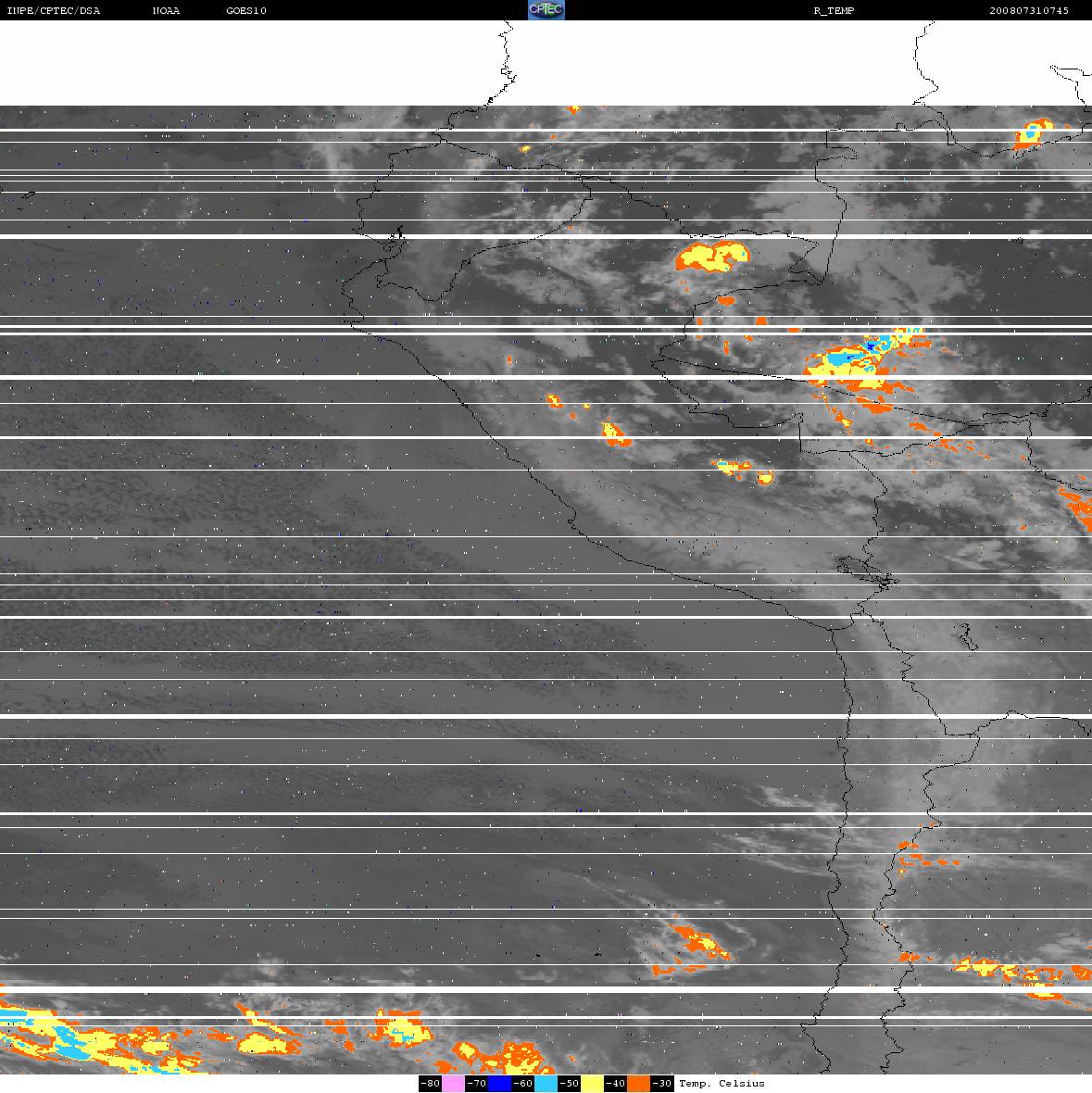Screen dimensions: 1092x1093
Task: Click the GOES10 satellite label
Action: point(246,10)
